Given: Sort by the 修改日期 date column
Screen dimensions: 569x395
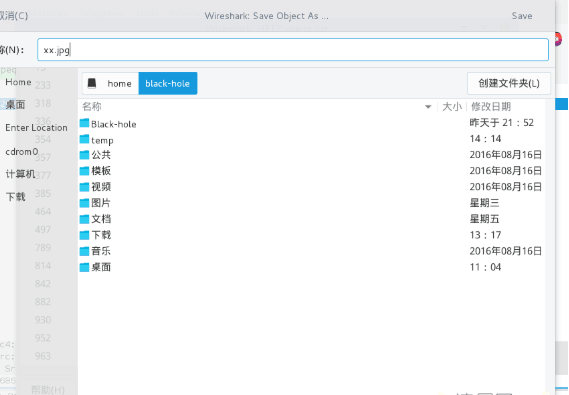Looking at the screenshot, I should point(491,107).
